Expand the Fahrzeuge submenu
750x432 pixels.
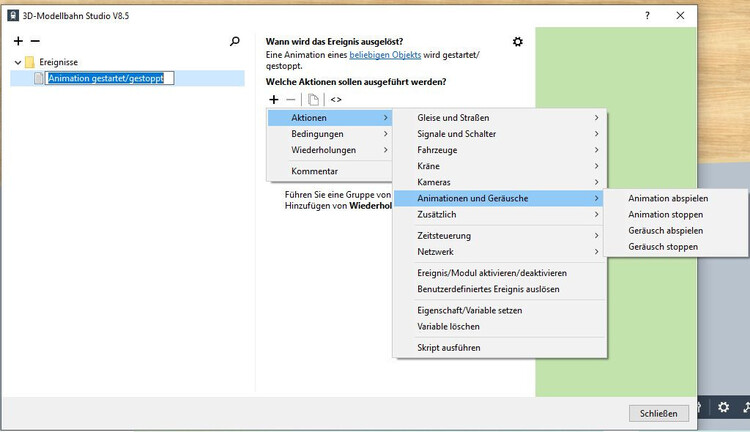click(x=499, y=150)
